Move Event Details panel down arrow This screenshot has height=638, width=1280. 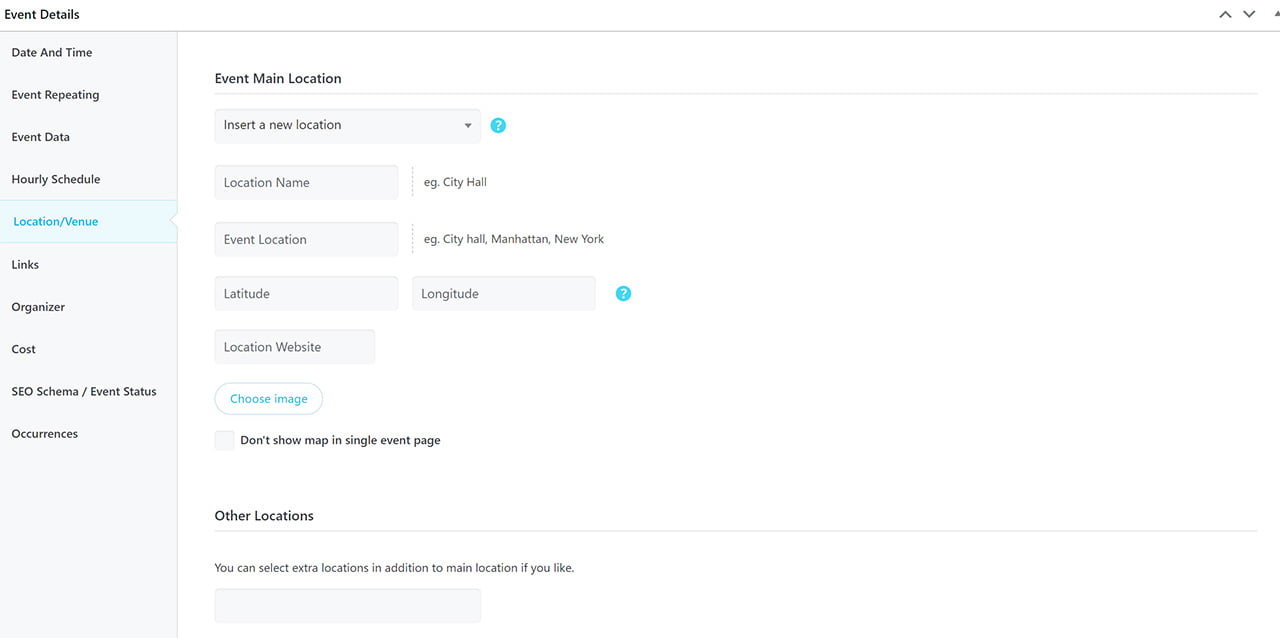[x=1249, y=15]
